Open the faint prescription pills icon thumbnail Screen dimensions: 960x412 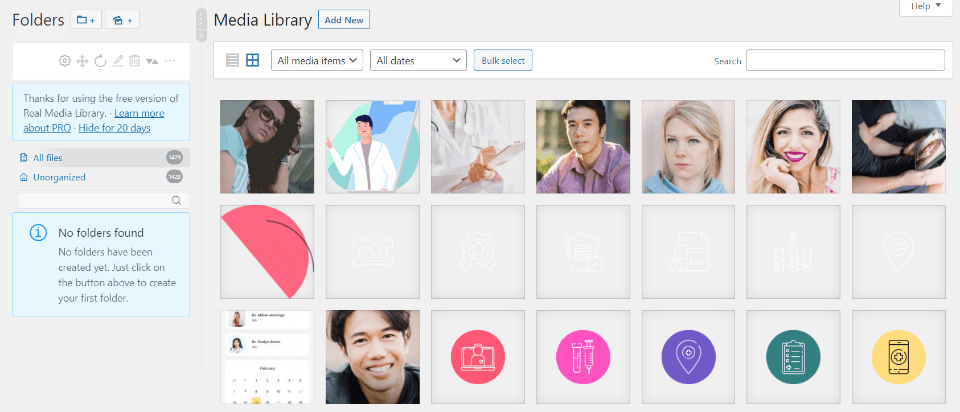tap(688, 252)
